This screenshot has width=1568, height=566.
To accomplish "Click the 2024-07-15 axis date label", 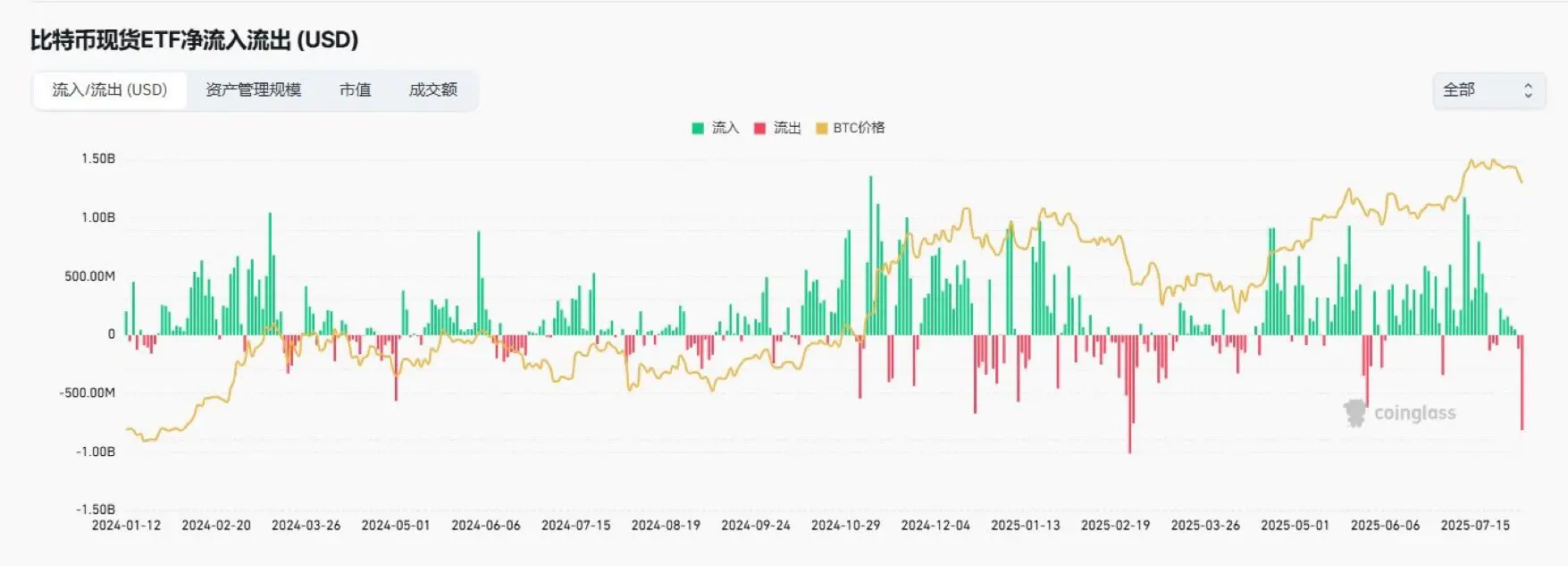I will pos(575,526).
